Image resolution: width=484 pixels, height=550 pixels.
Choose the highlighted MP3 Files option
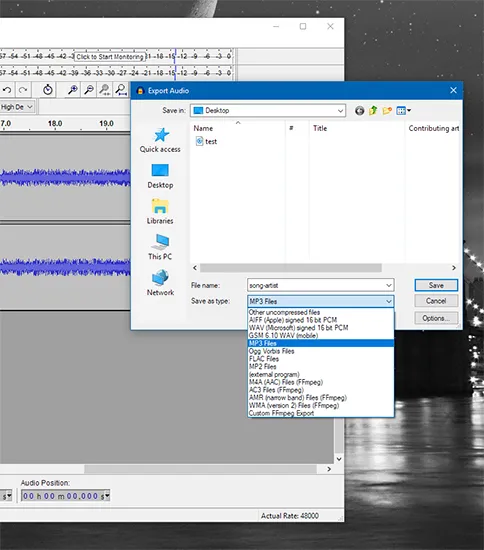(x=321, y=343)
